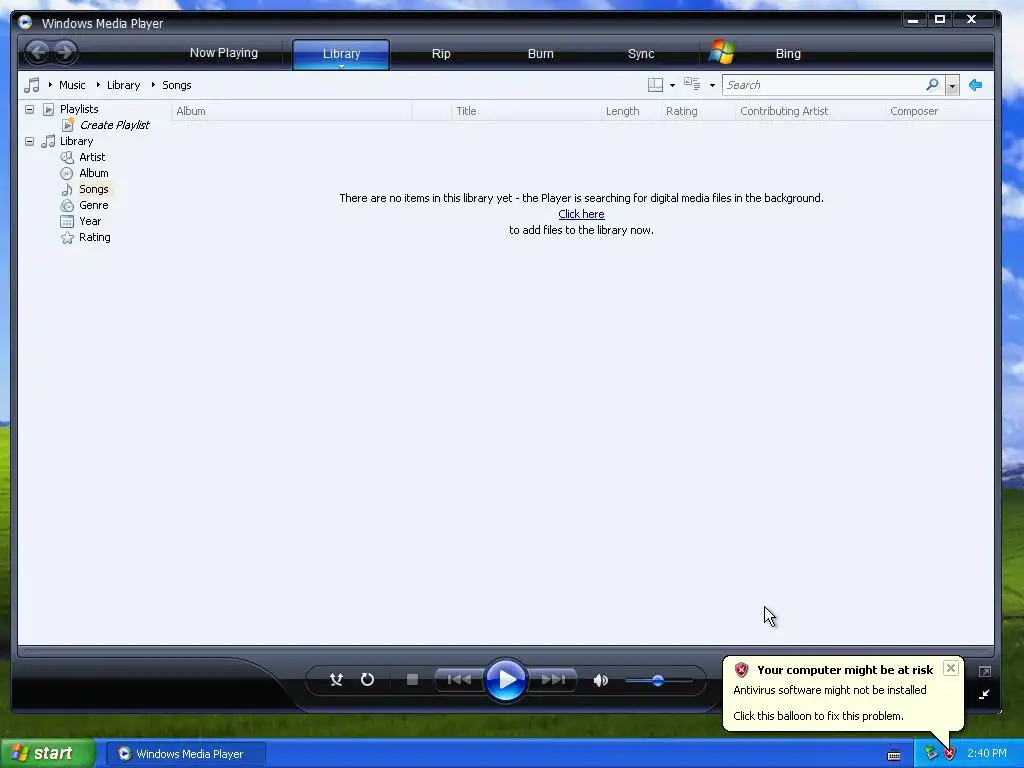Select Genre in the Library tree
Image resolution: width=1024 pixels, height=768 pixels.
click(93, 205)
